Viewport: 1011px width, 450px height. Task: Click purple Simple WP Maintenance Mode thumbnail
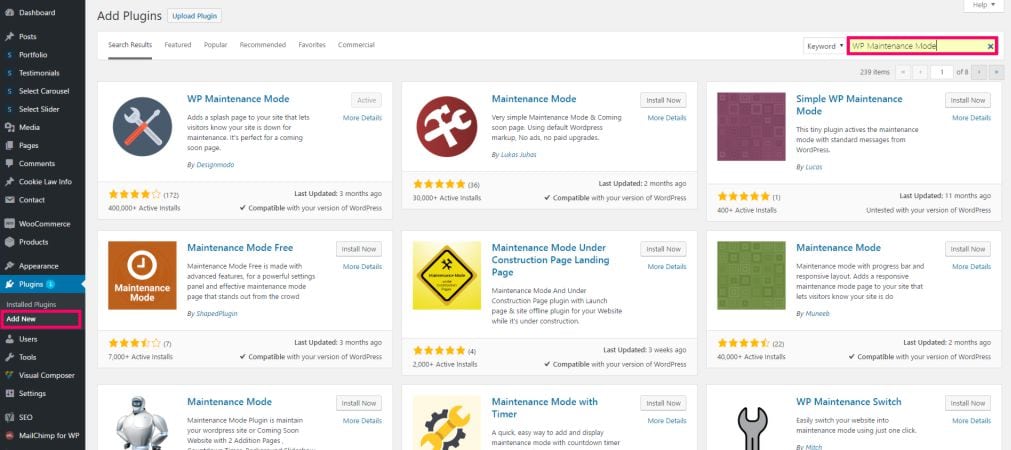(751, 126)
